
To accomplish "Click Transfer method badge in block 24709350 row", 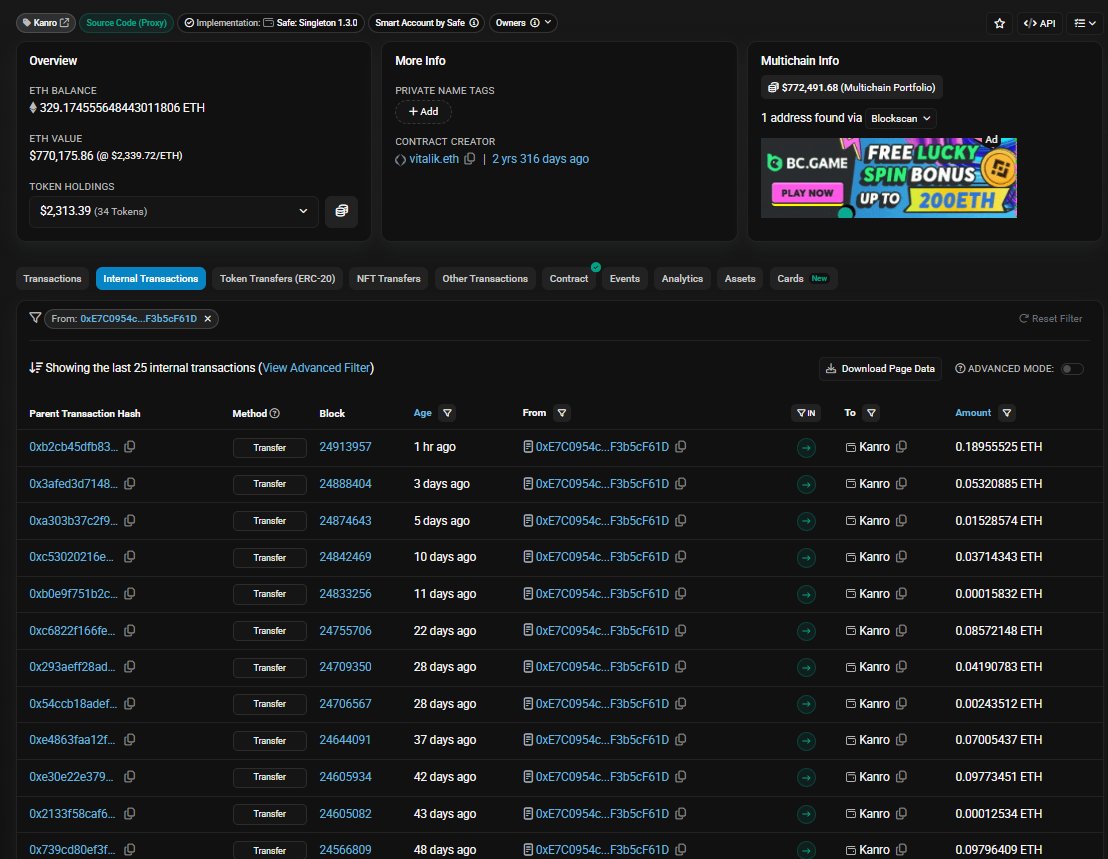I will [269, 668].
